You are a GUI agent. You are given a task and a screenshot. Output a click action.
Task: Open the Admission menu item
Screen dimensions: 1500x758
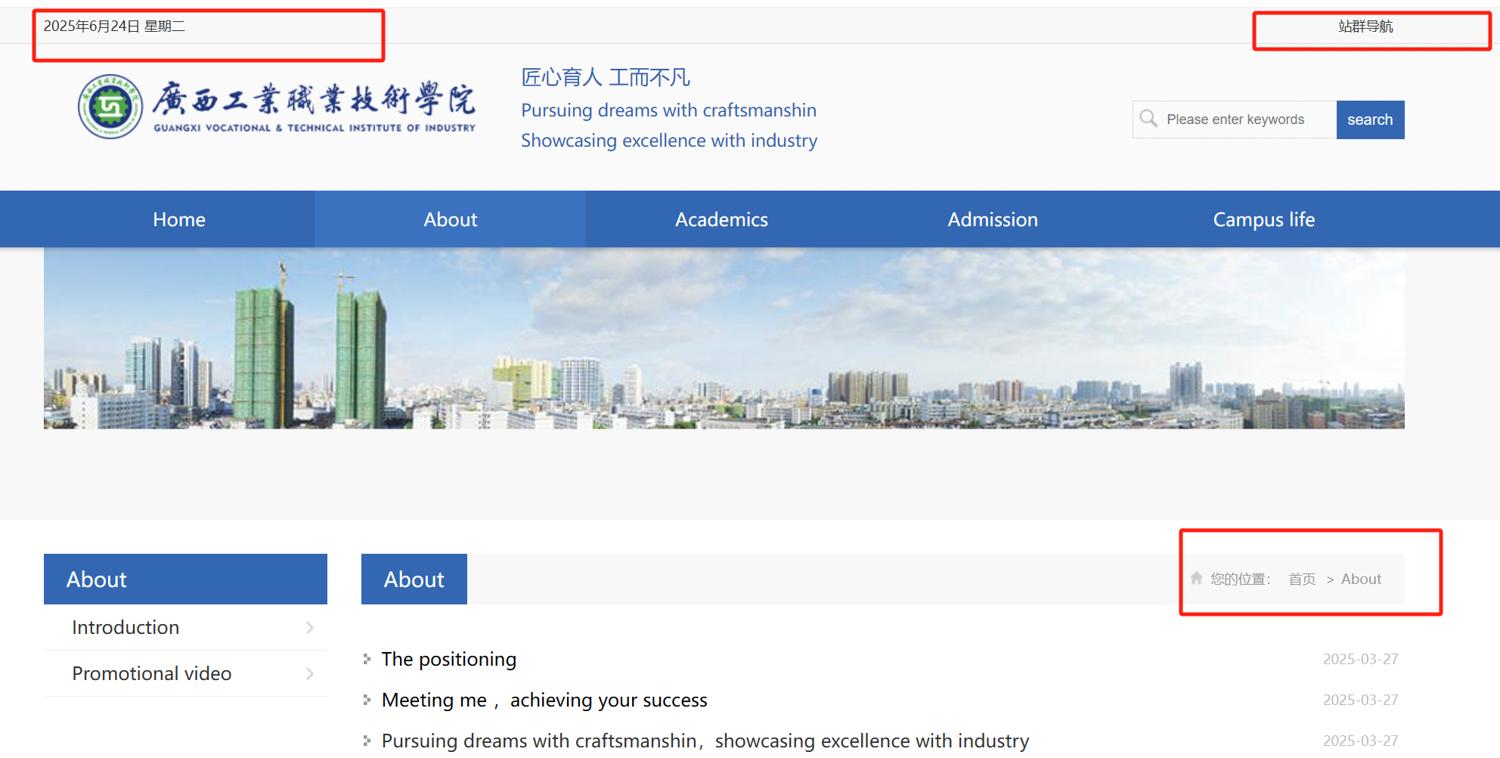(x=992, y=219)
